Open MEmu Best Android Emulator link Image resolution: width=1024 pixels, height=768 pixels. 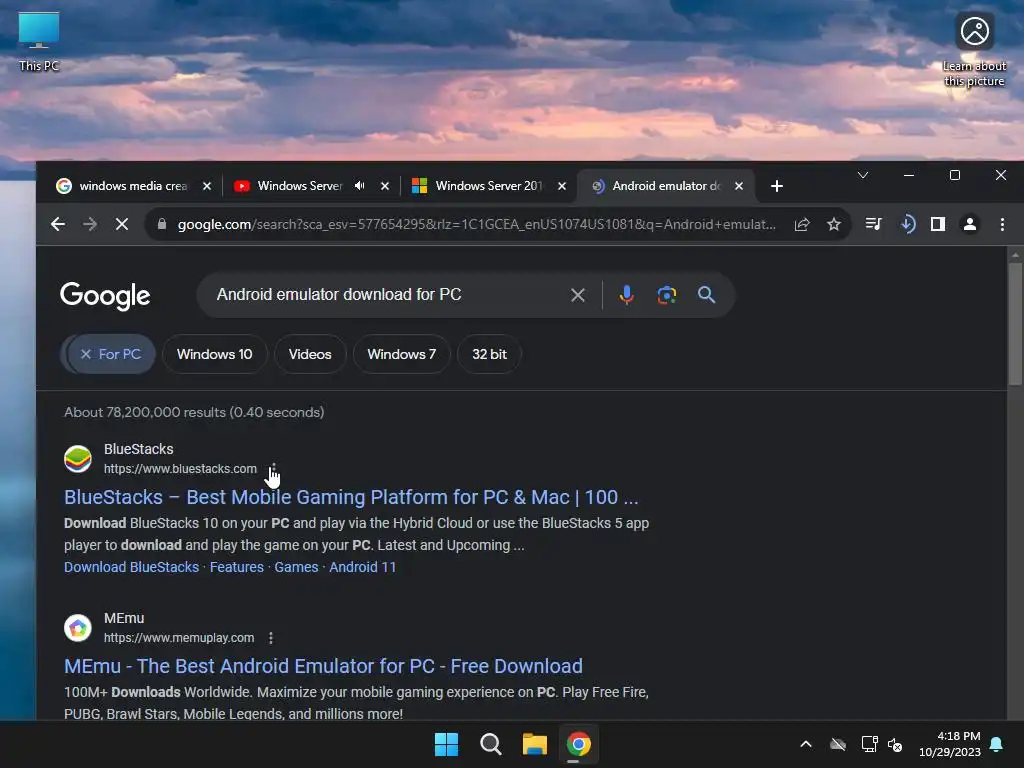(x=323, y=666)
